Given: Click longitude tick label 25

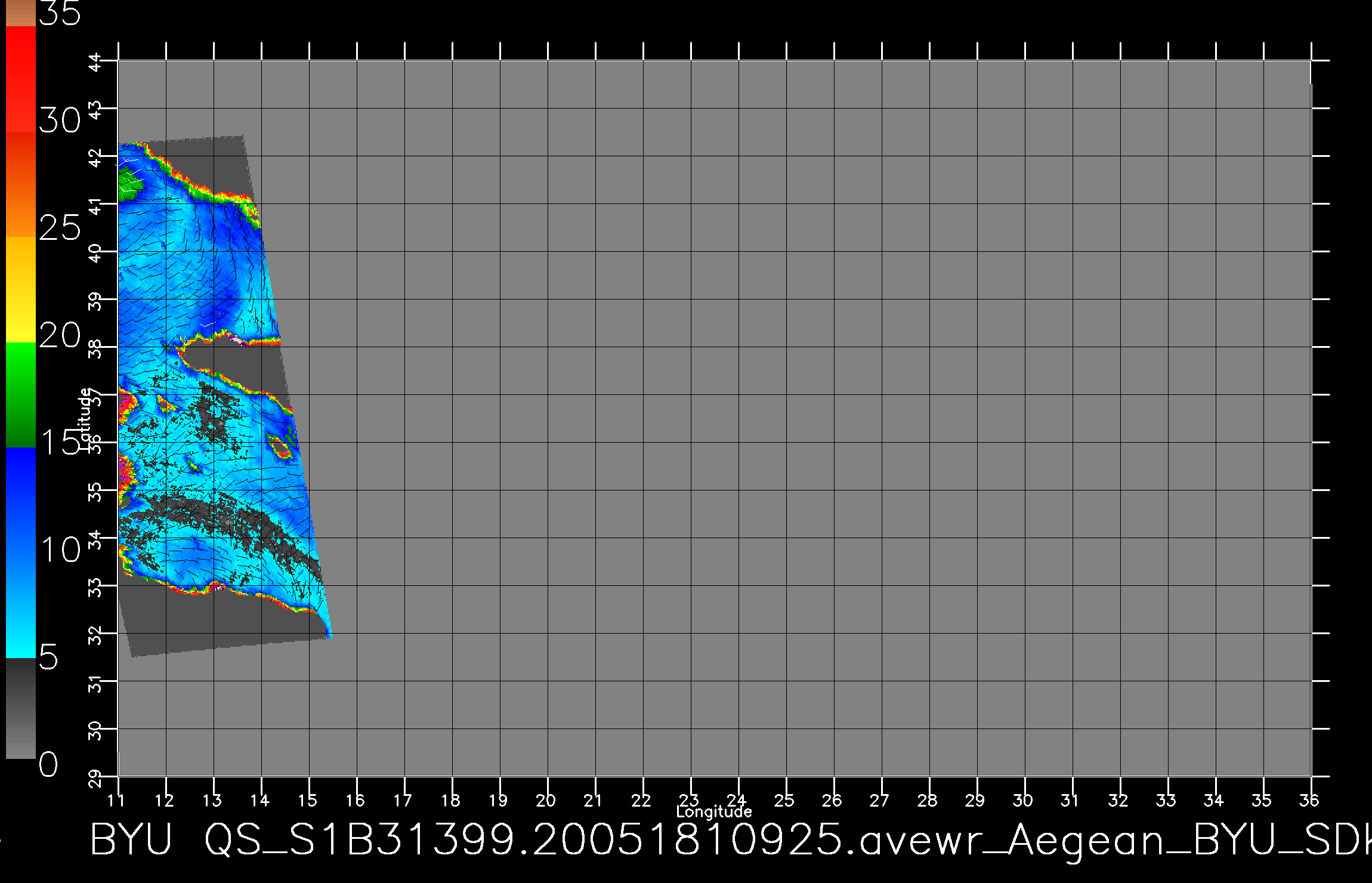Looking at the screenshot, I should click(x=784, y=800).
